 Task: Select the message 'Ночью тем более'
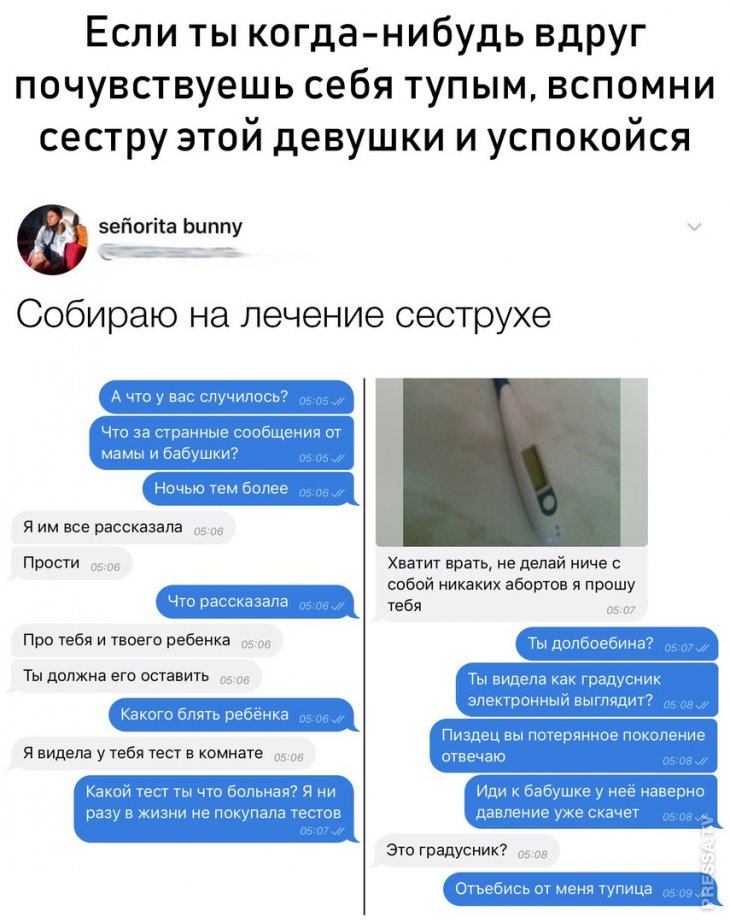coord(249,489)
